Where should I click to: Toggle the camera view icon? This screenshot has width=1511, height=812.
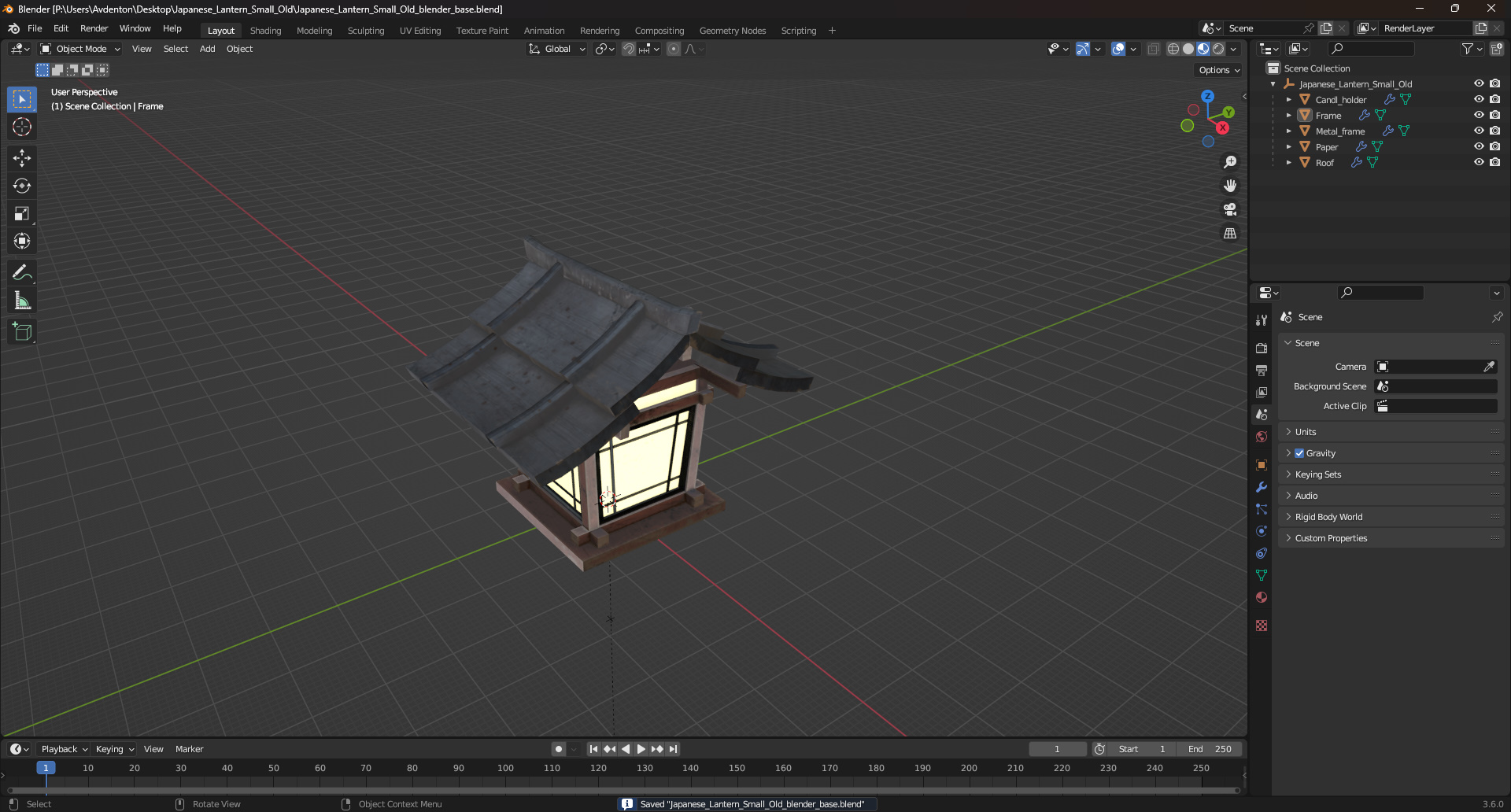(x=1230, y=209)
